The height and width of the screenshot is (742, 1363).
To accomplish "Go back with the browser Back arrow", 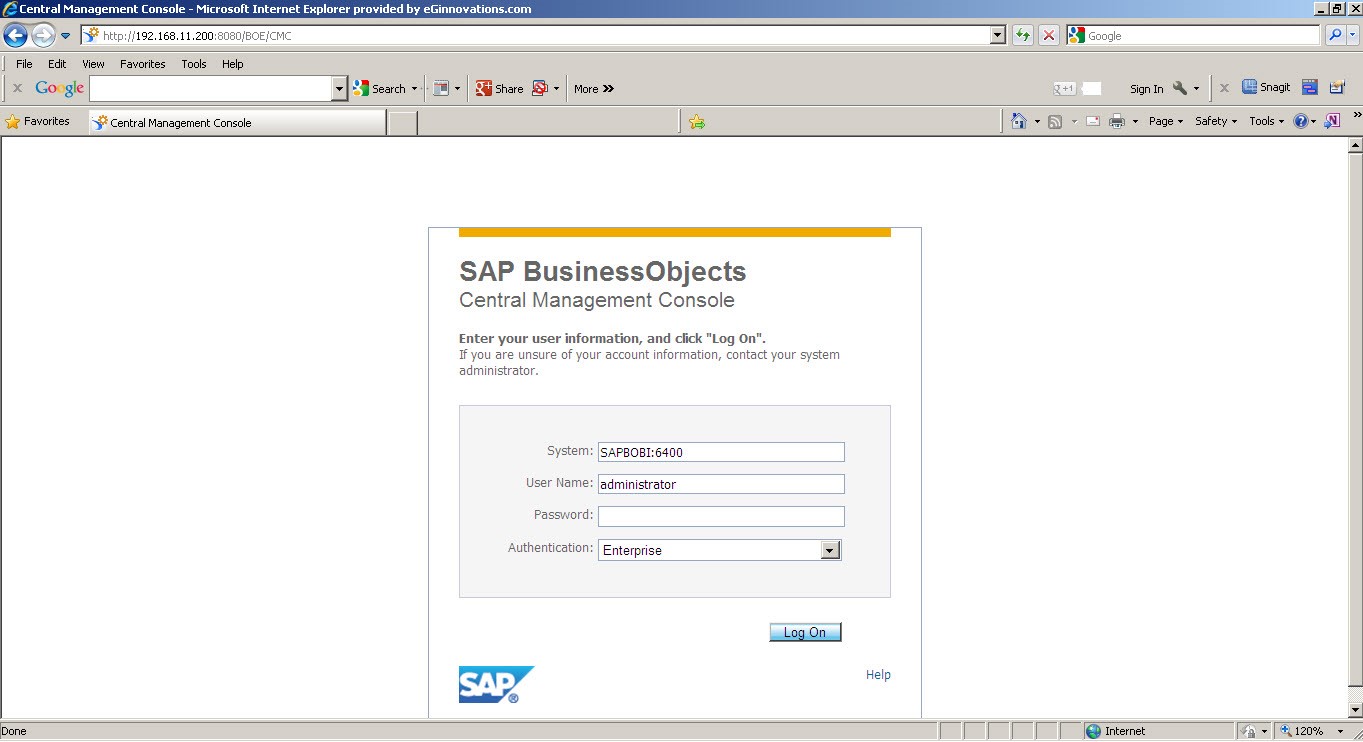I will point(15,35).
